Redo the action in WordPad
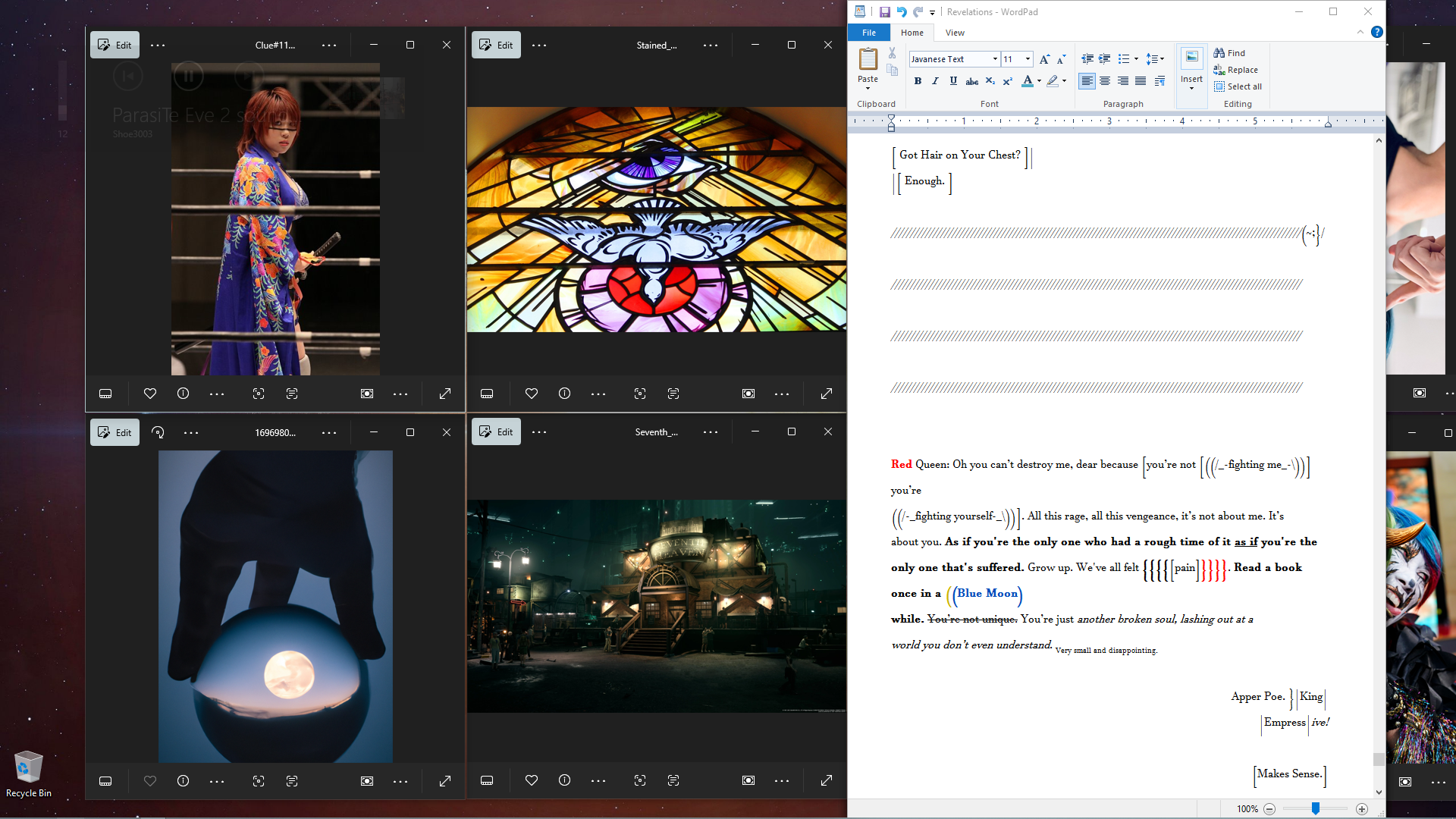This screenshot has height=819, width=1456. point(918,12)
